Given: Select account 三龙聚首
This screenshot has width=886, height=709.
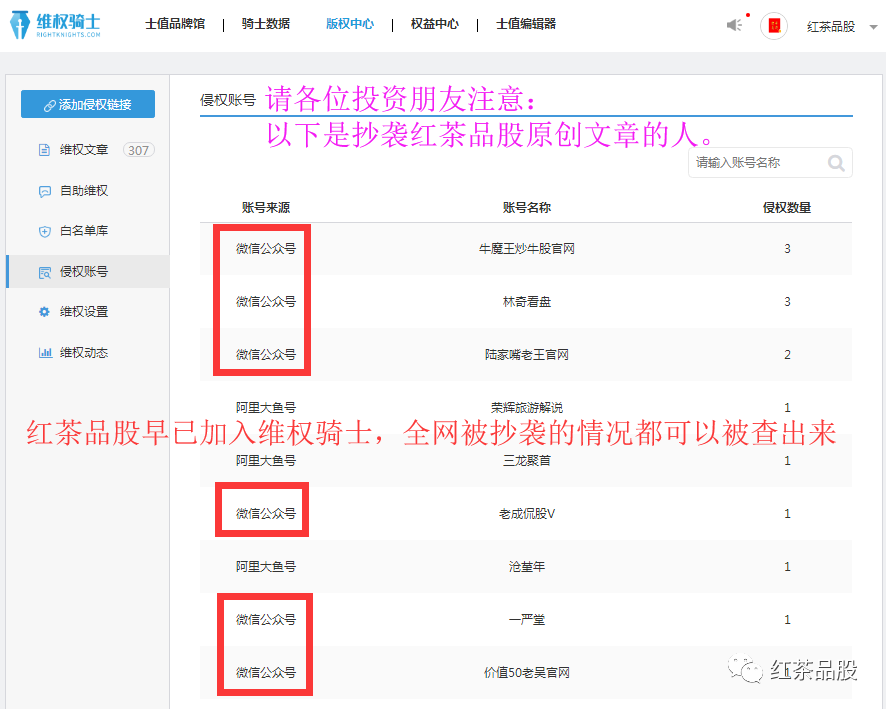Looking at the screenshot, I should [527, 460].
